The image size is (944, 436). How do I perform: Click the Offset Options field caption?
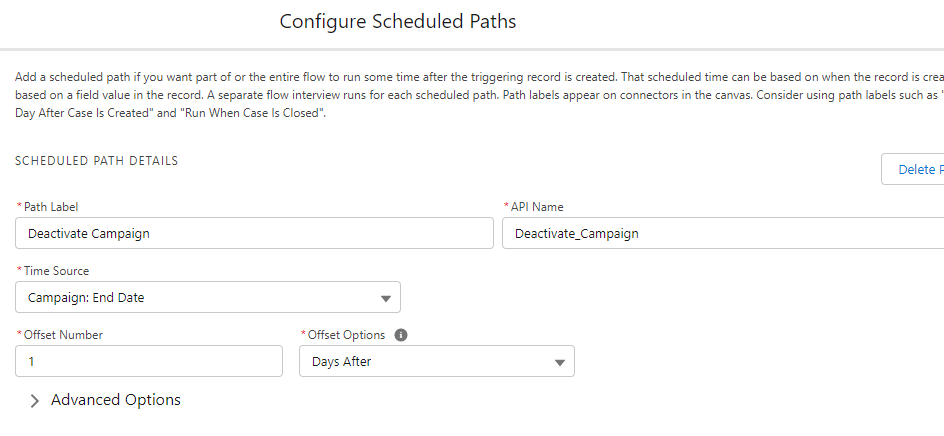coord(346,335)
